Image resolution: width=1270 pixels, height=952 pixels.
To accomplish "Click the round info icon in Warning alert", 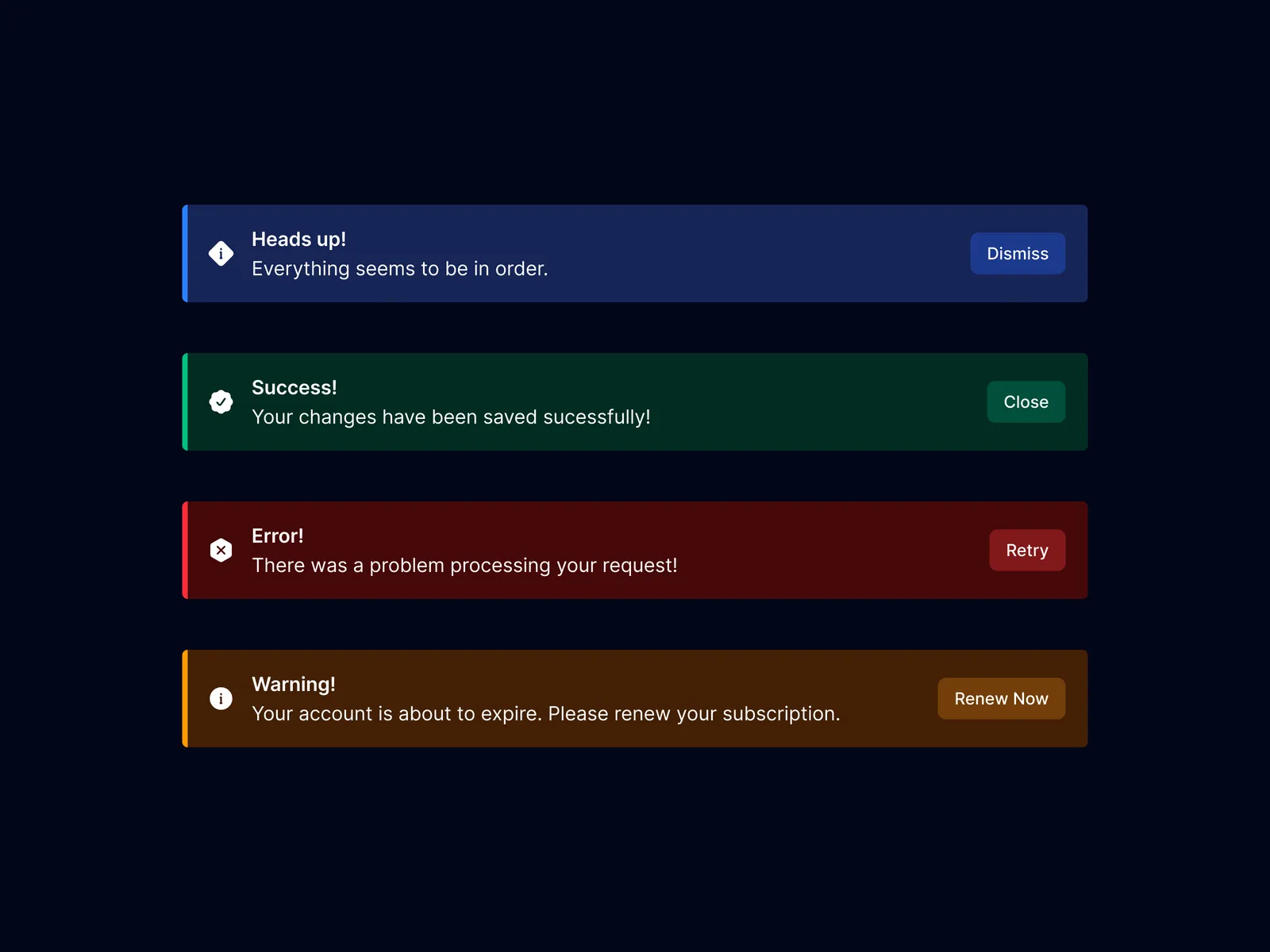I will (221, 699).
